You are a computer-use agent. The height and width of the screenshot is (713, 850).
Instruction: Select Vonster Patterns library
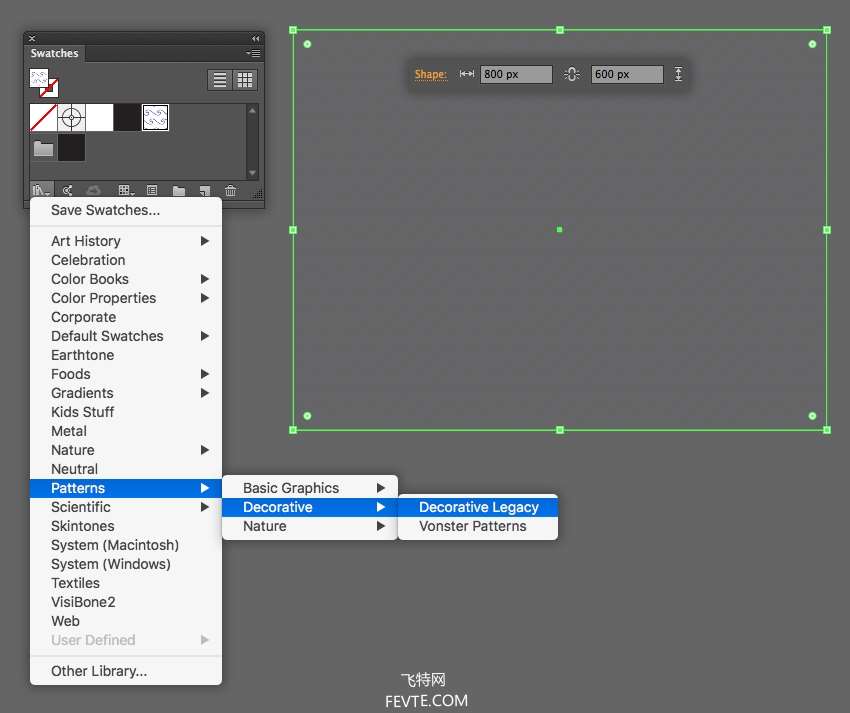click(478, 526)
